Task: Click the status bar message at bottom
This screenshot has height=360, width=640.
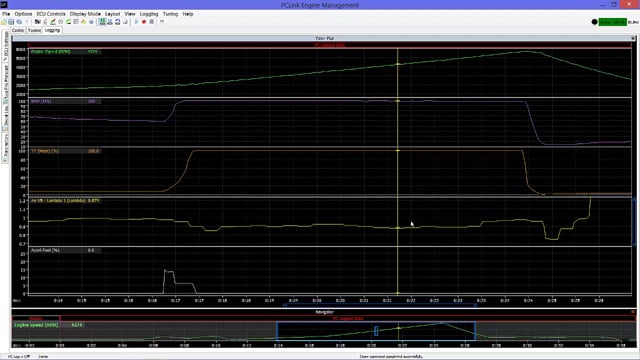Action: pyautogui.click(x=391, y=357)
